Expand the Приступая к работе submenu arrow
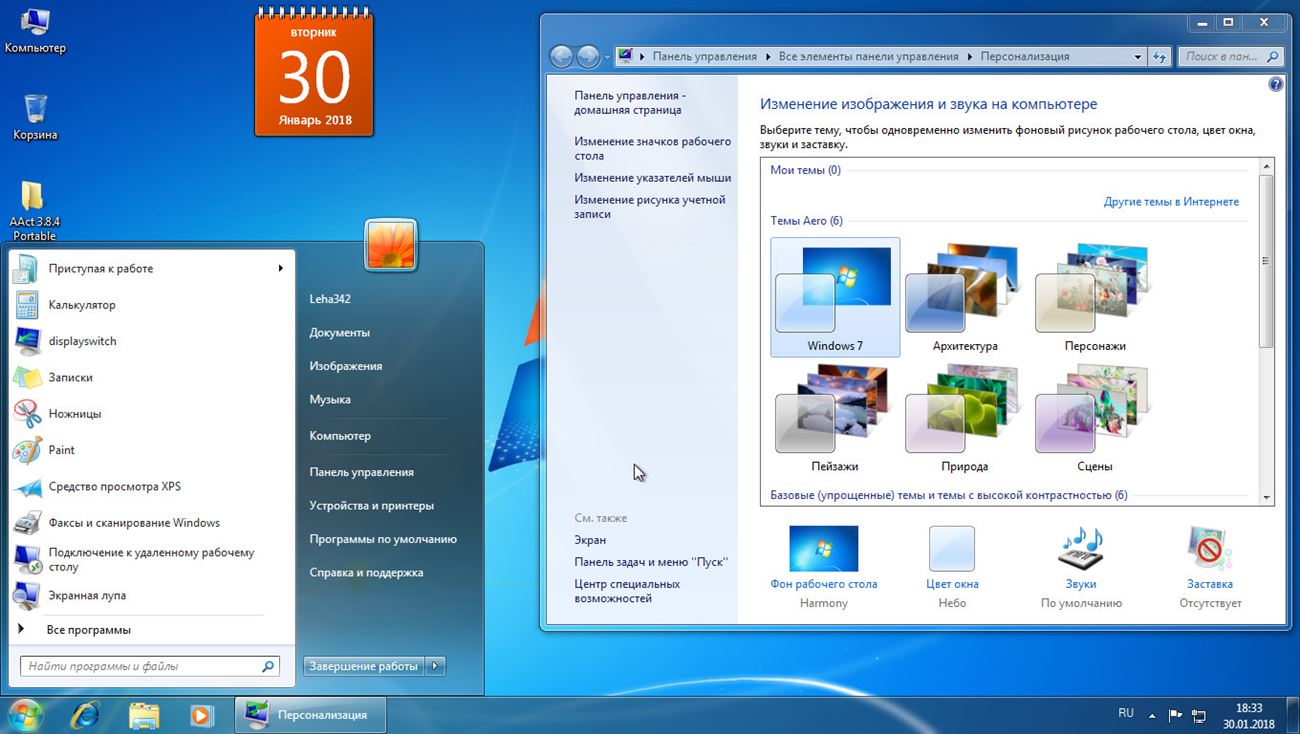The image size is (1300, 734). [x=281, y=268]
